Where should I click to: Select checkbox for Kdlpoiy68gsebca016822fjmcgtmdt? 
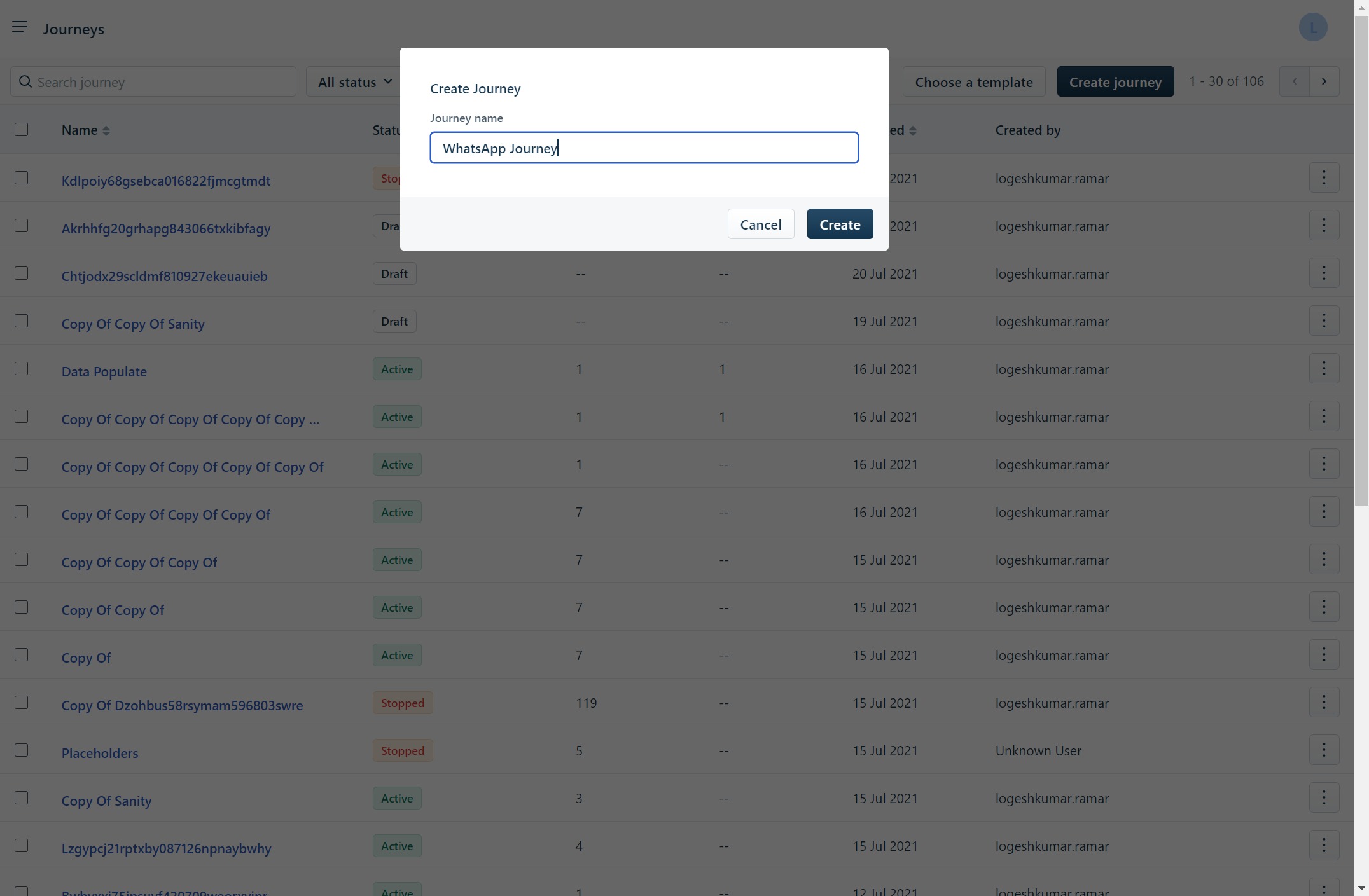click(22, 177)
